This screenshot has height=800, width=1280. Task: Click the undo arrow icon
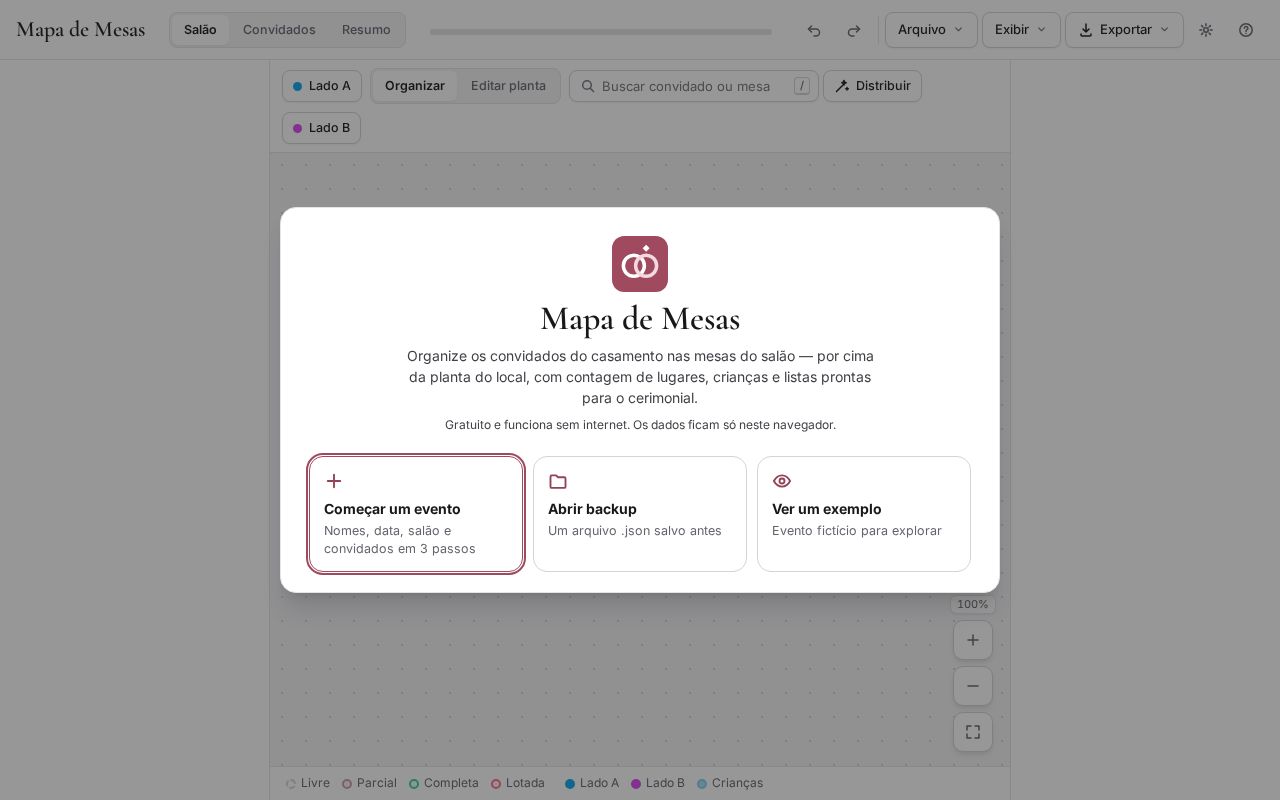[814, 30]
